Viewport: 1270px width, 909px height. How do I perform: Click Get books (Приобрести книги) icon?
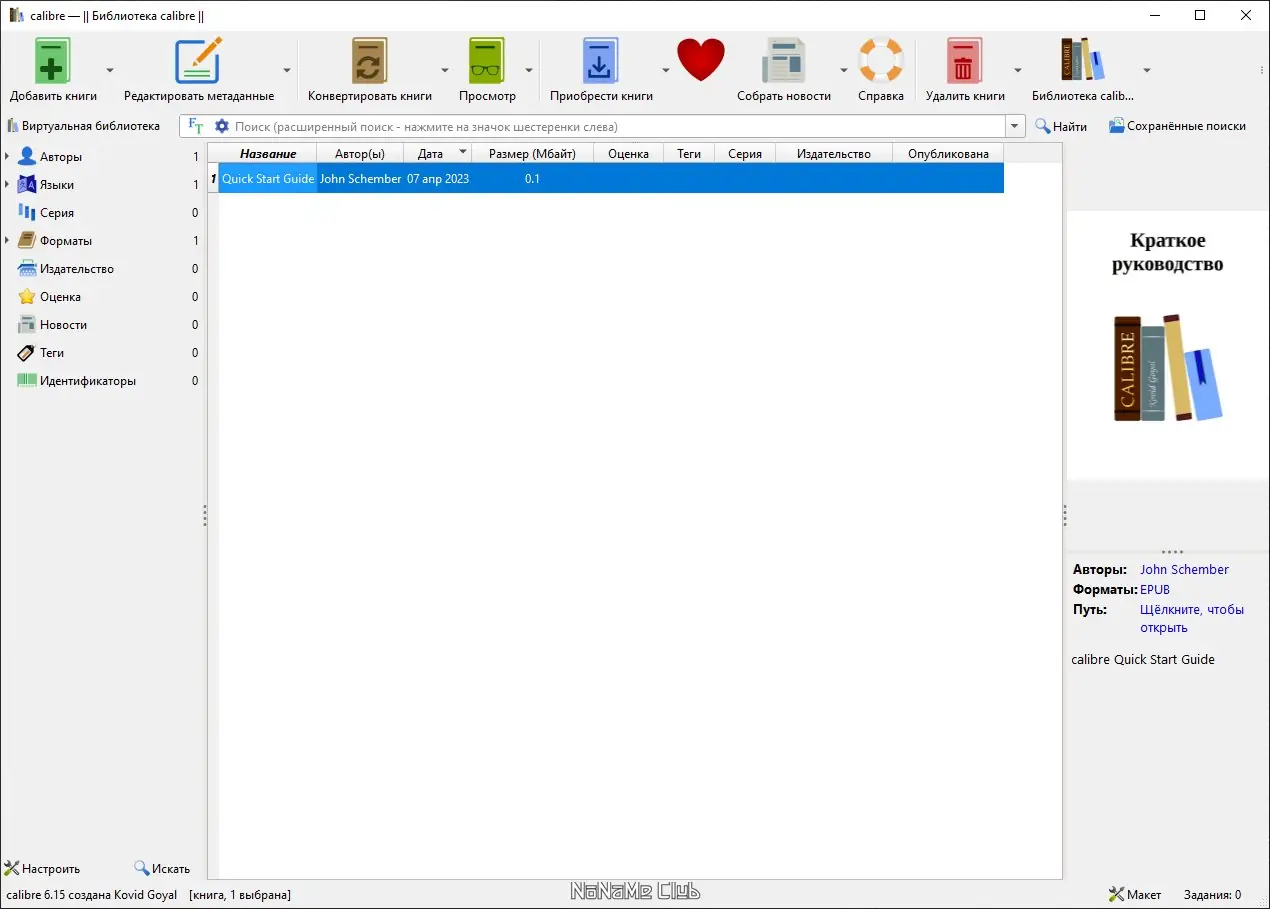tap(601, 60)
